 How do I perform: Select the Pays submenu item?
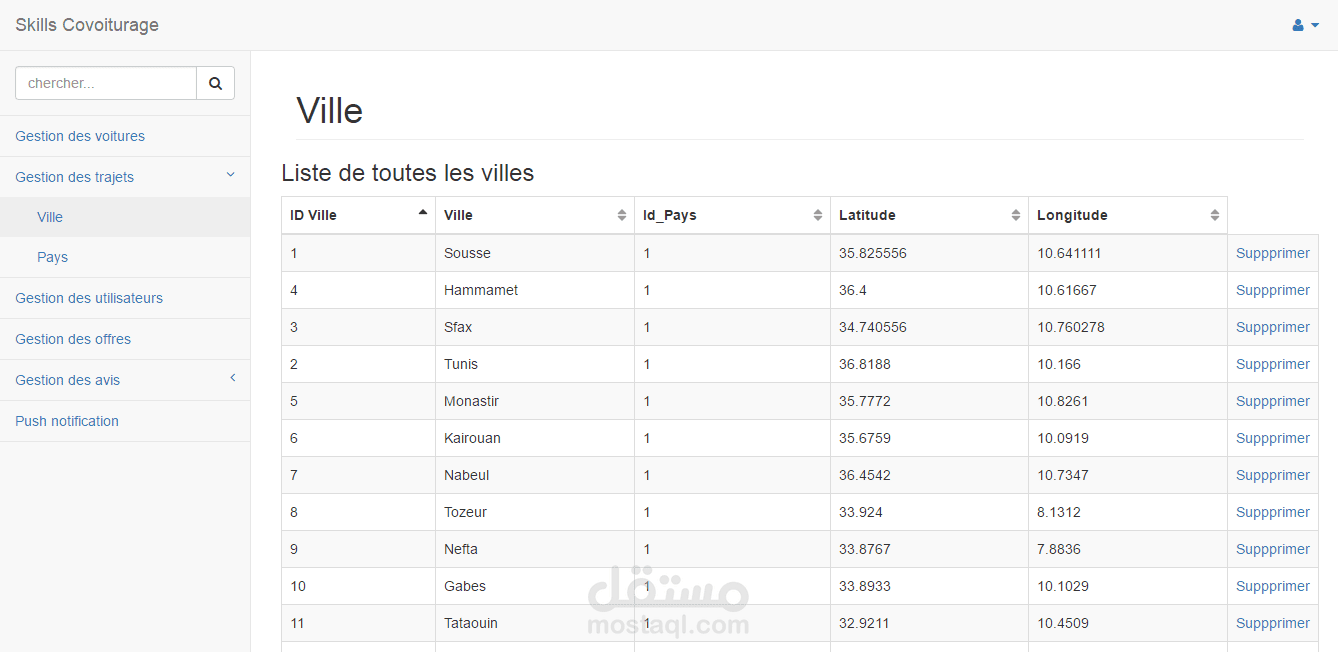coord(53,257)
